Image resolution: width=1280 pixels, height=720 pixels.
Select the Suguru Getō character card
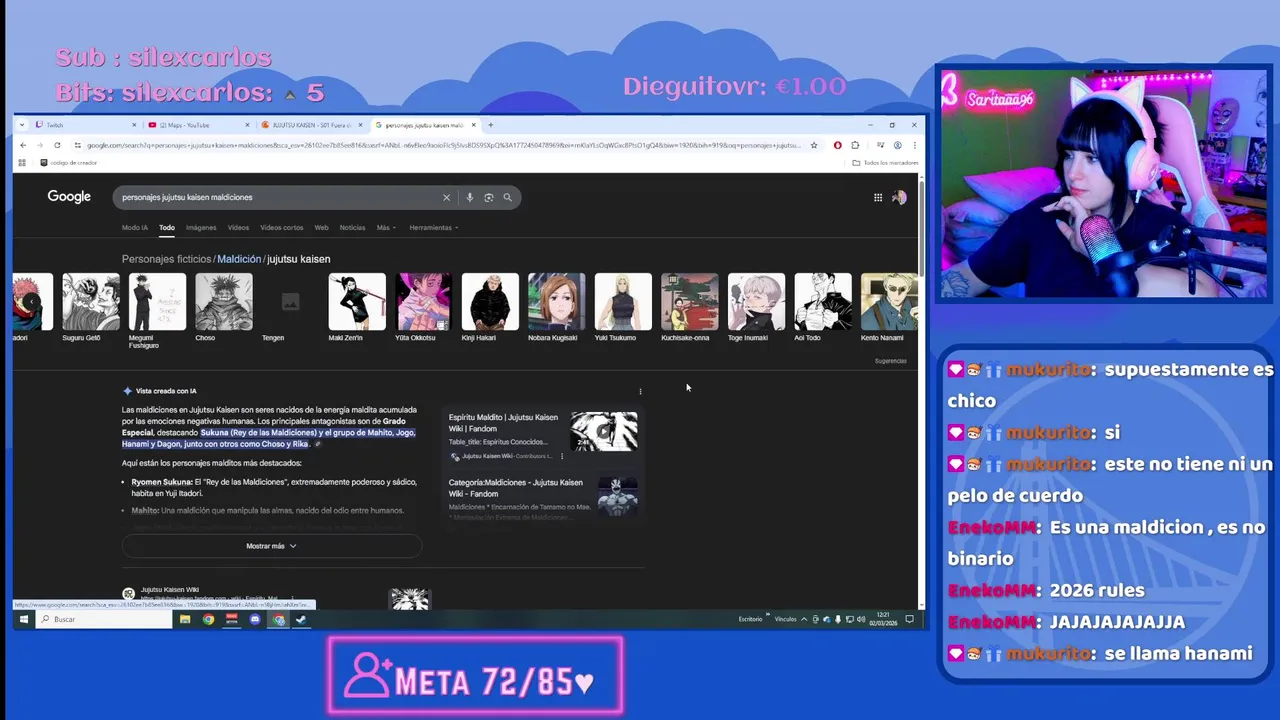pyautogui.click(x=91, y=307)
